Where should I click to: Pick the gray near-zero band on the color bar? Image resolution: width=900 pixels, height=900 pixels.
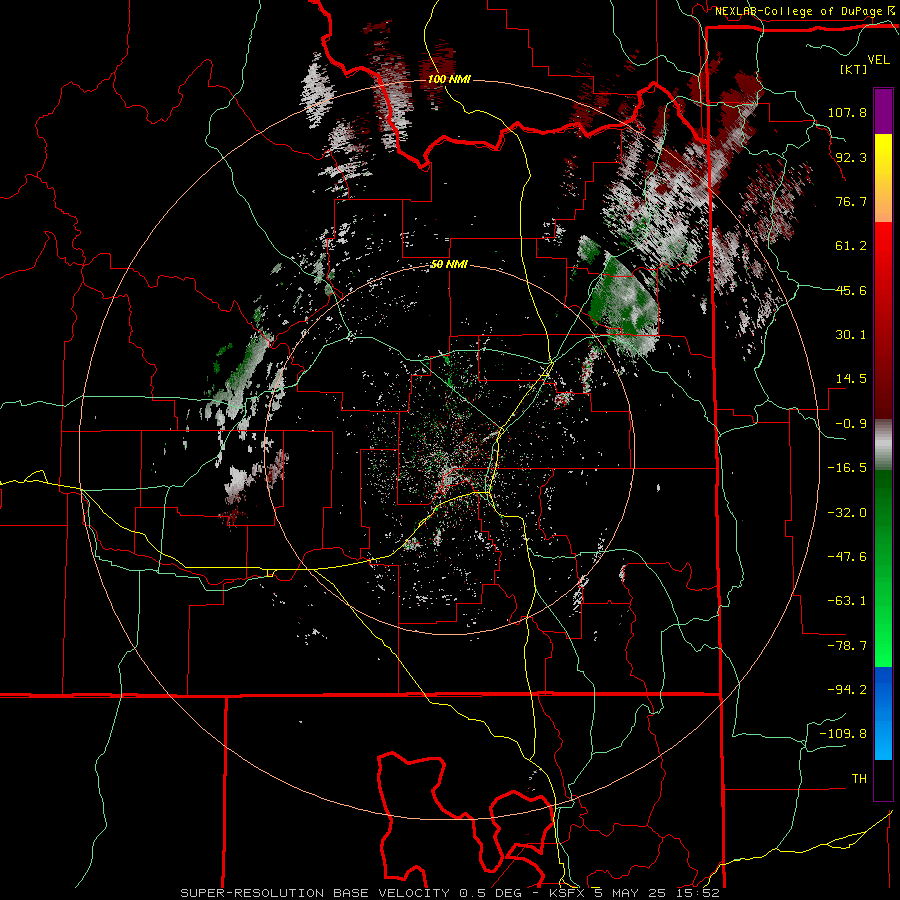(x=883, y=445)
